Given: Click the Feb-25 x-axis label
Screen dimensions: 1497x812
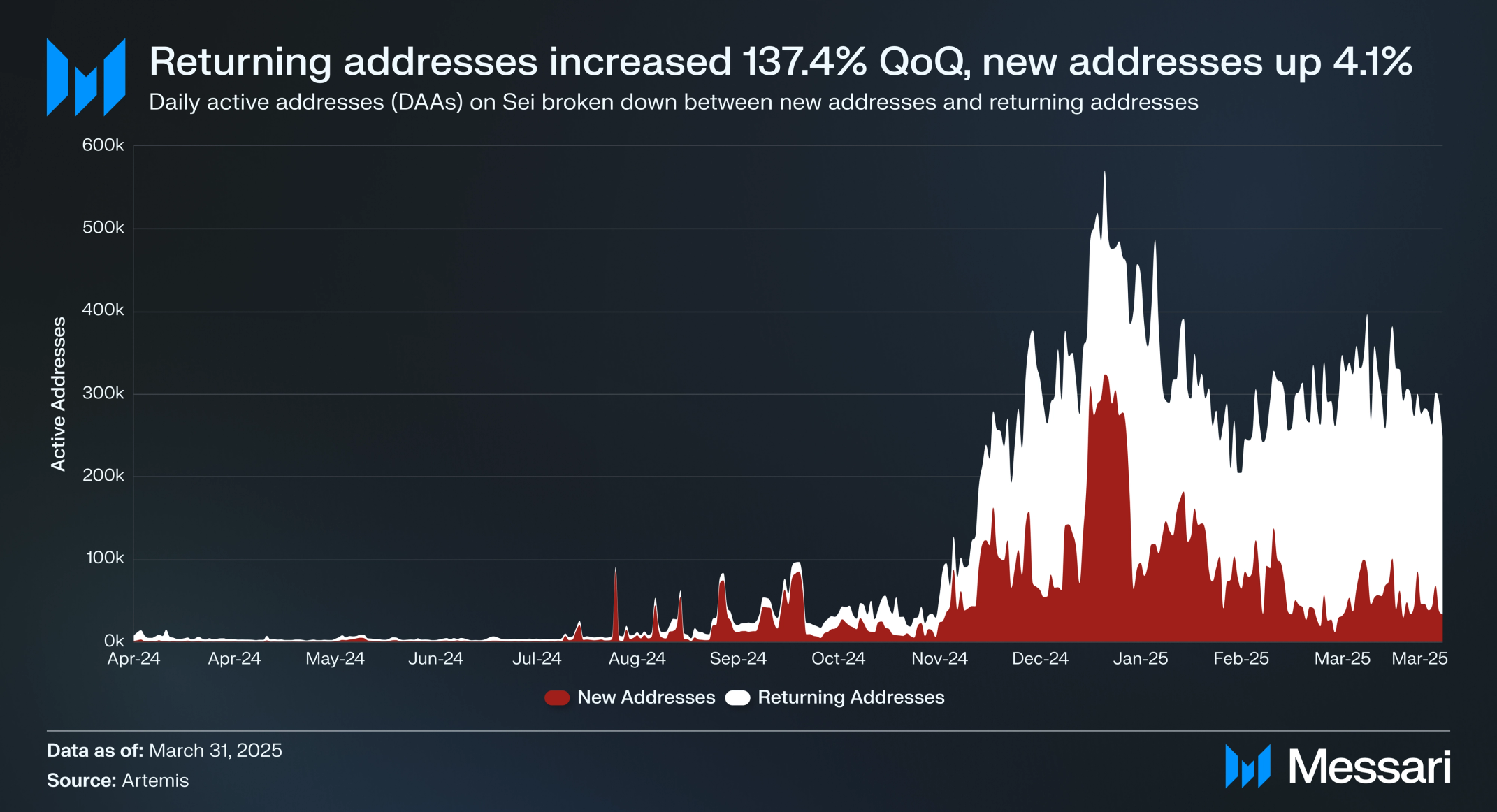Looking at the screenshot, I should [1241, 659].
